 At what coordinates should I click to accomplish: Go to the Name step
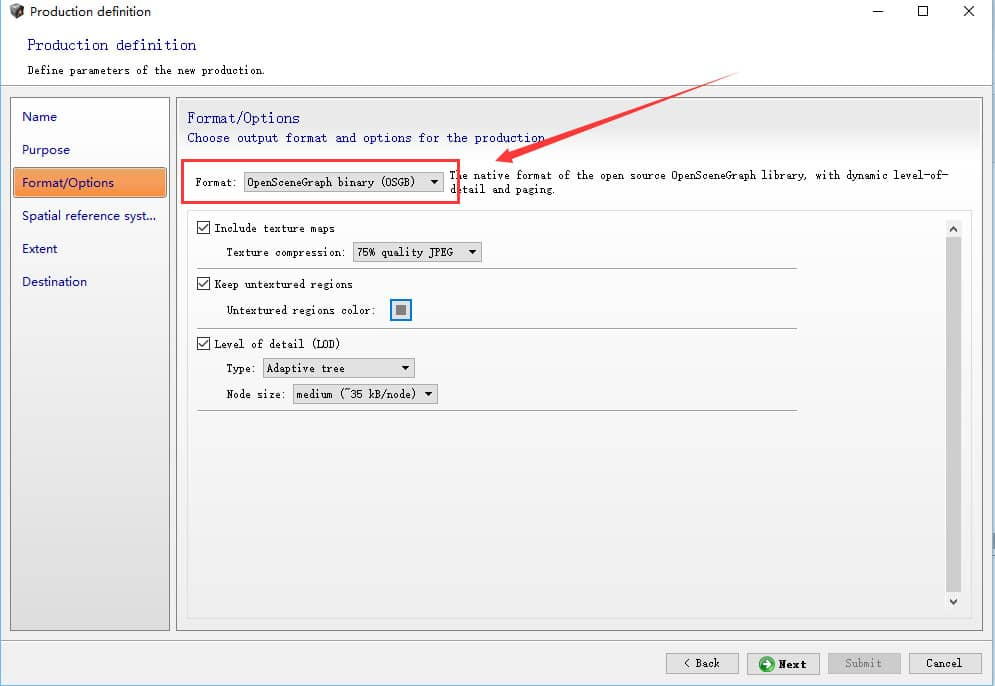click(x=40, y=117)
